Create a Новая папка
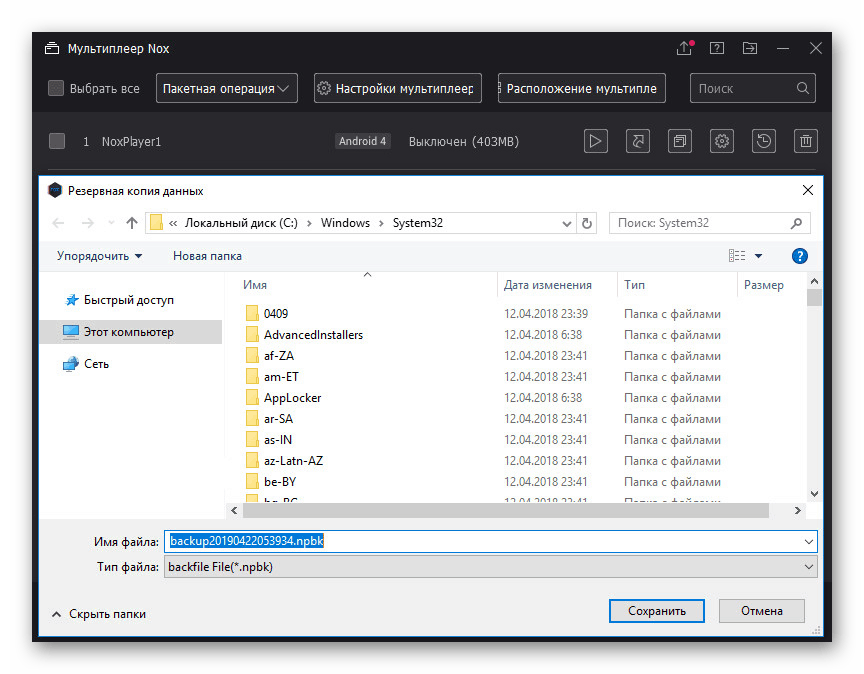The width and height of the screenshot is (864, 674). click(207, 256)
